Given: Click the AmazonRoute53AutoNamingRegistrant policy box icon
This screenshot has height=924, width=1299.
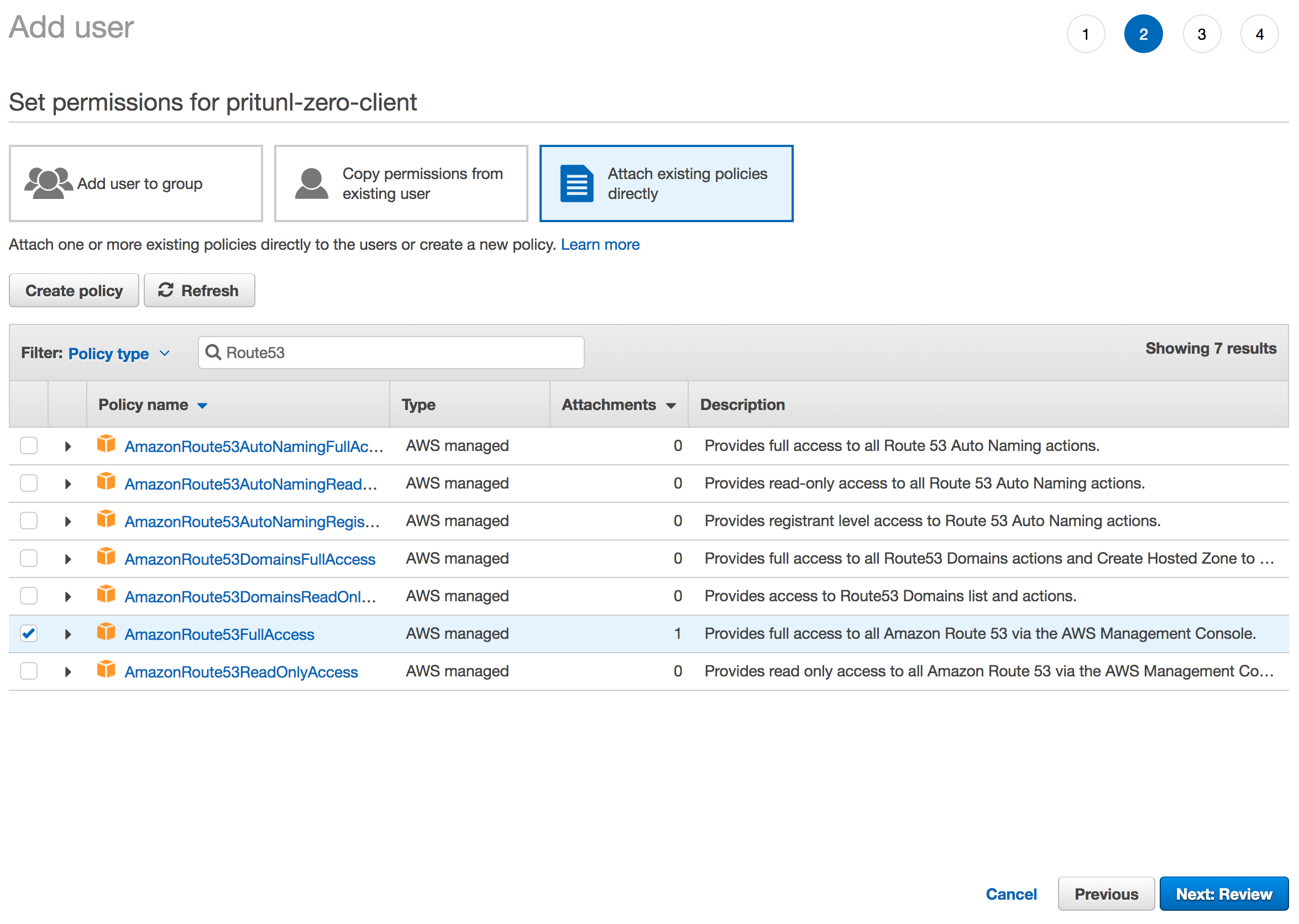Looking at the screenshot, I should click(106, 519).
